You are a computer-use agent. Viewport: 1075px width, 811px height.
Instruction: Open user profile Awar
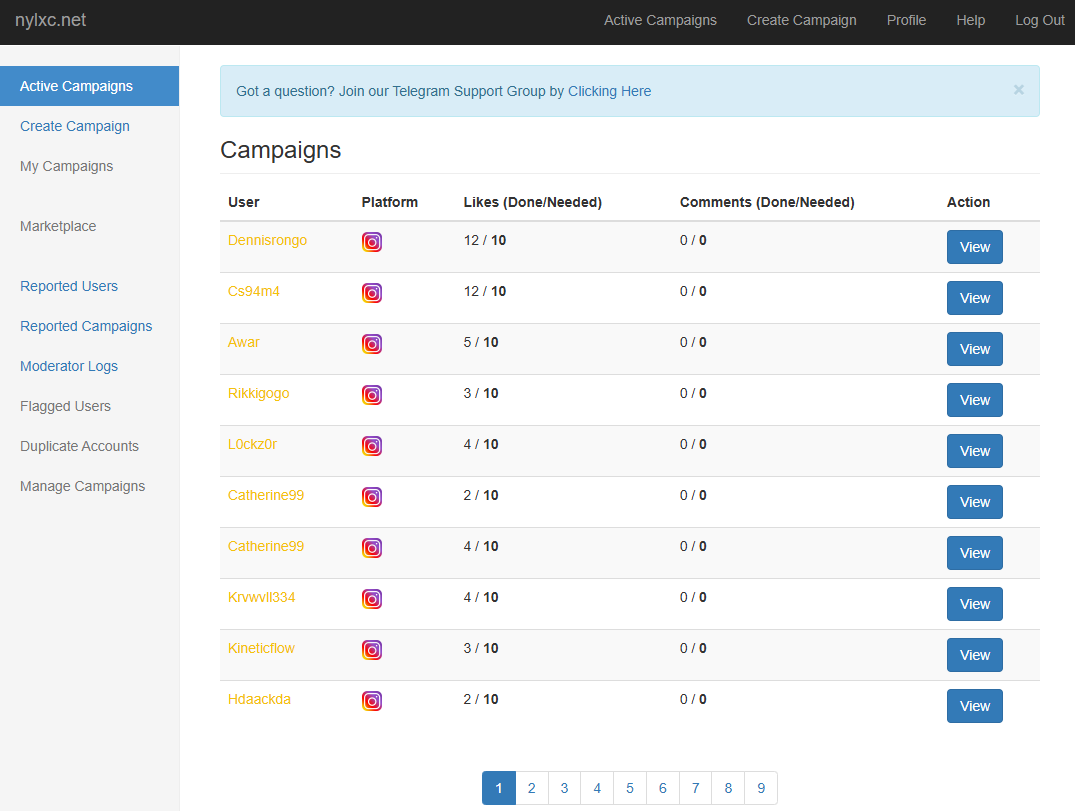(x=243, y=342)
